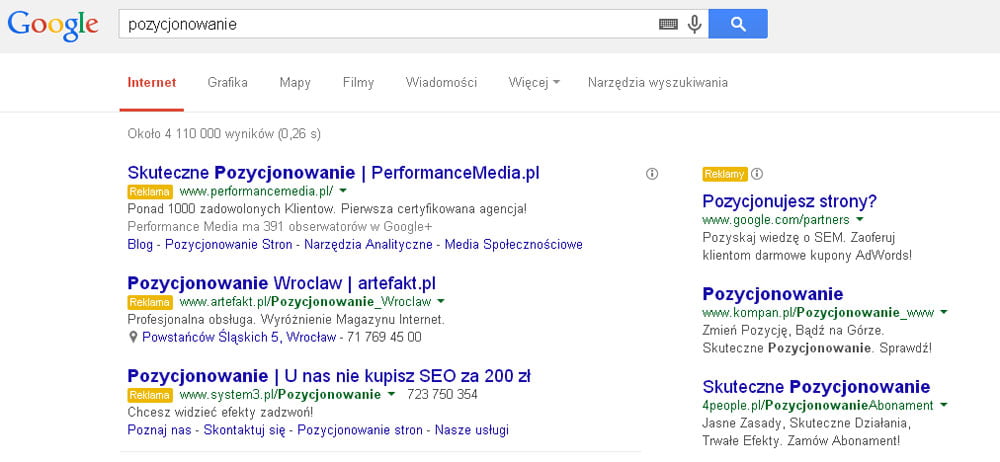Expand arrow next to www.performancemedia.pl/
Viewport: 1000px width, 462px height.
tap(343, 191)
